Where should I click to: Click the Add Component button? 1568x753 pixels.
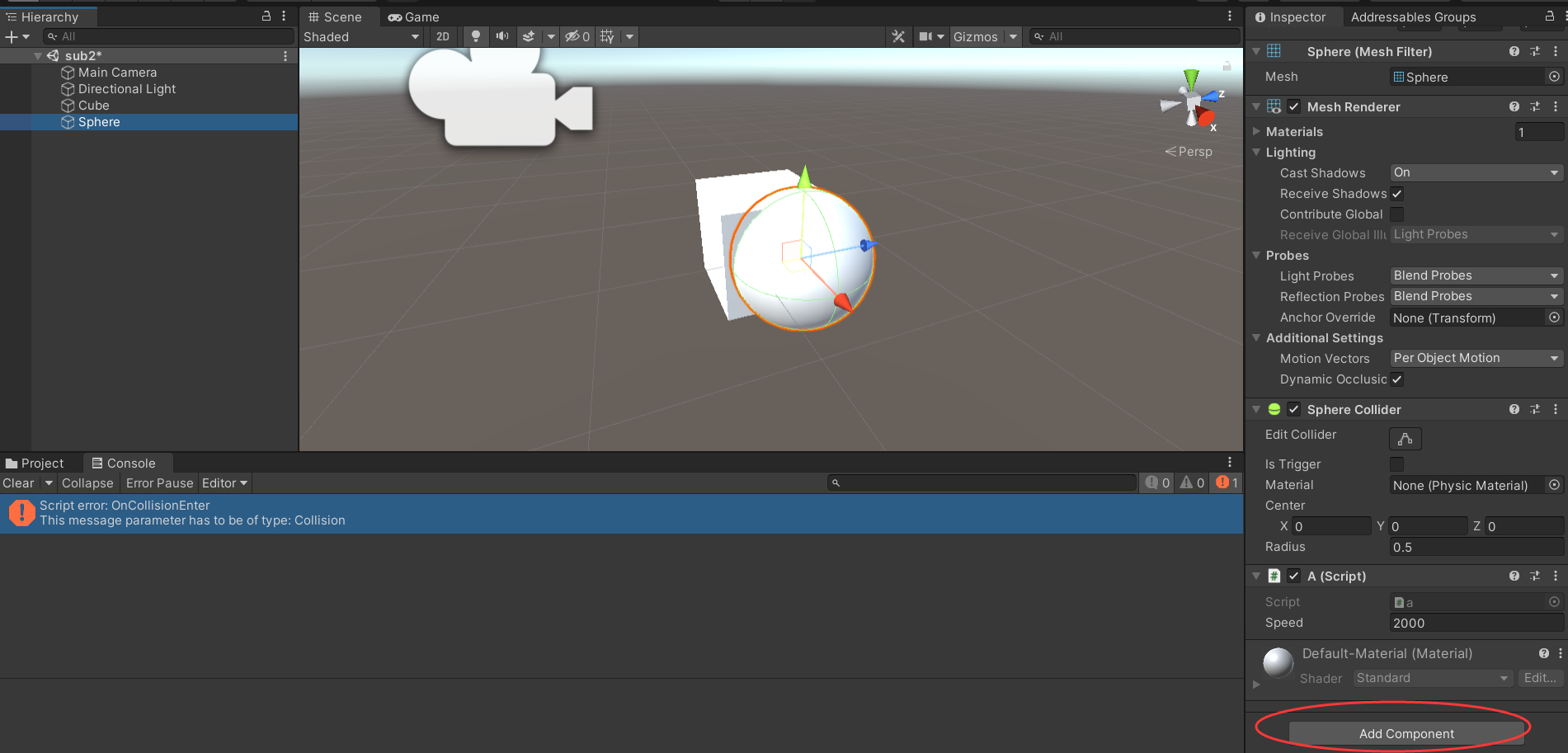[x=1406, y=733]
